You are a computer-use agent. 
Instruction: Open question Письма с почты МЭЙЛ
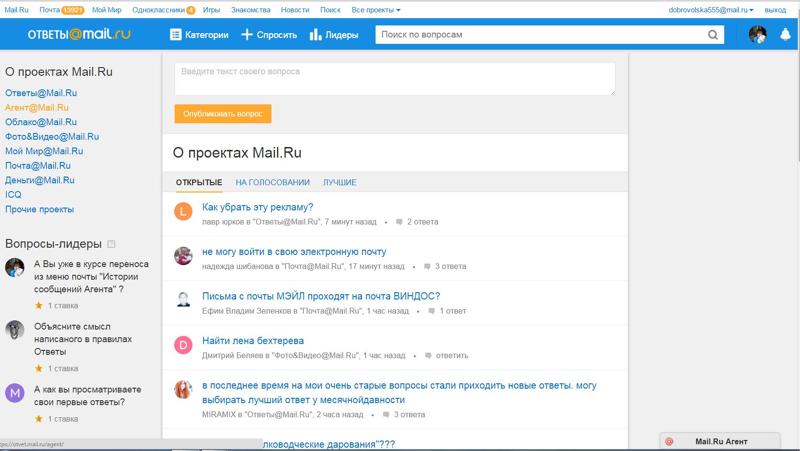[x=321, y=296]
